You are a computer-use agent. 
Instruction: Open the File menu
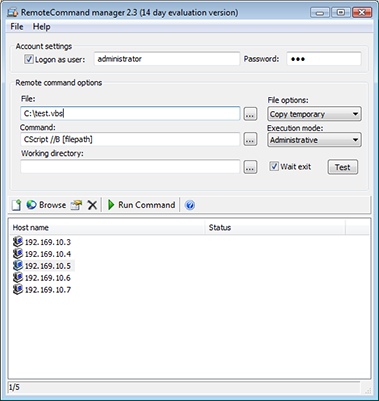[x=17, y=27]
